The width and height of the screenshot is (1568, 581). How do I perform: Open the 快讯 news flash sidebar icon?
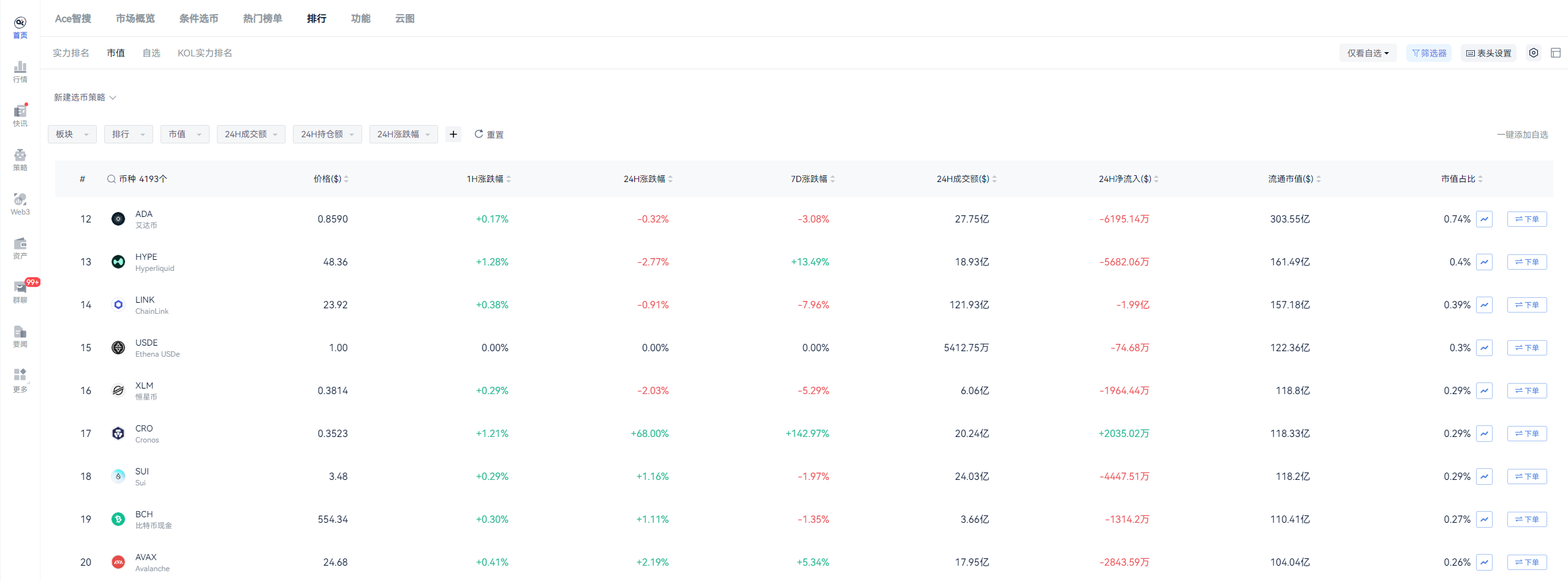click(x=20, y=116)
